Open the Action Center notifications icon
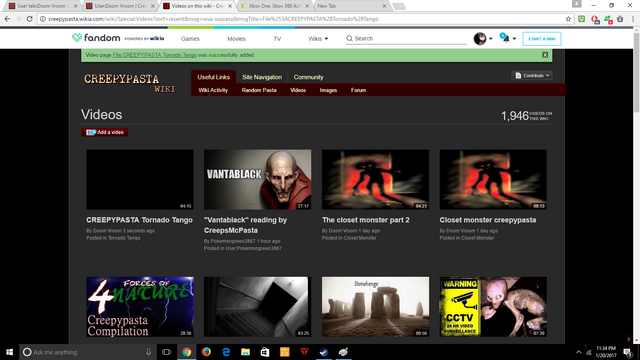 (627, 352)
